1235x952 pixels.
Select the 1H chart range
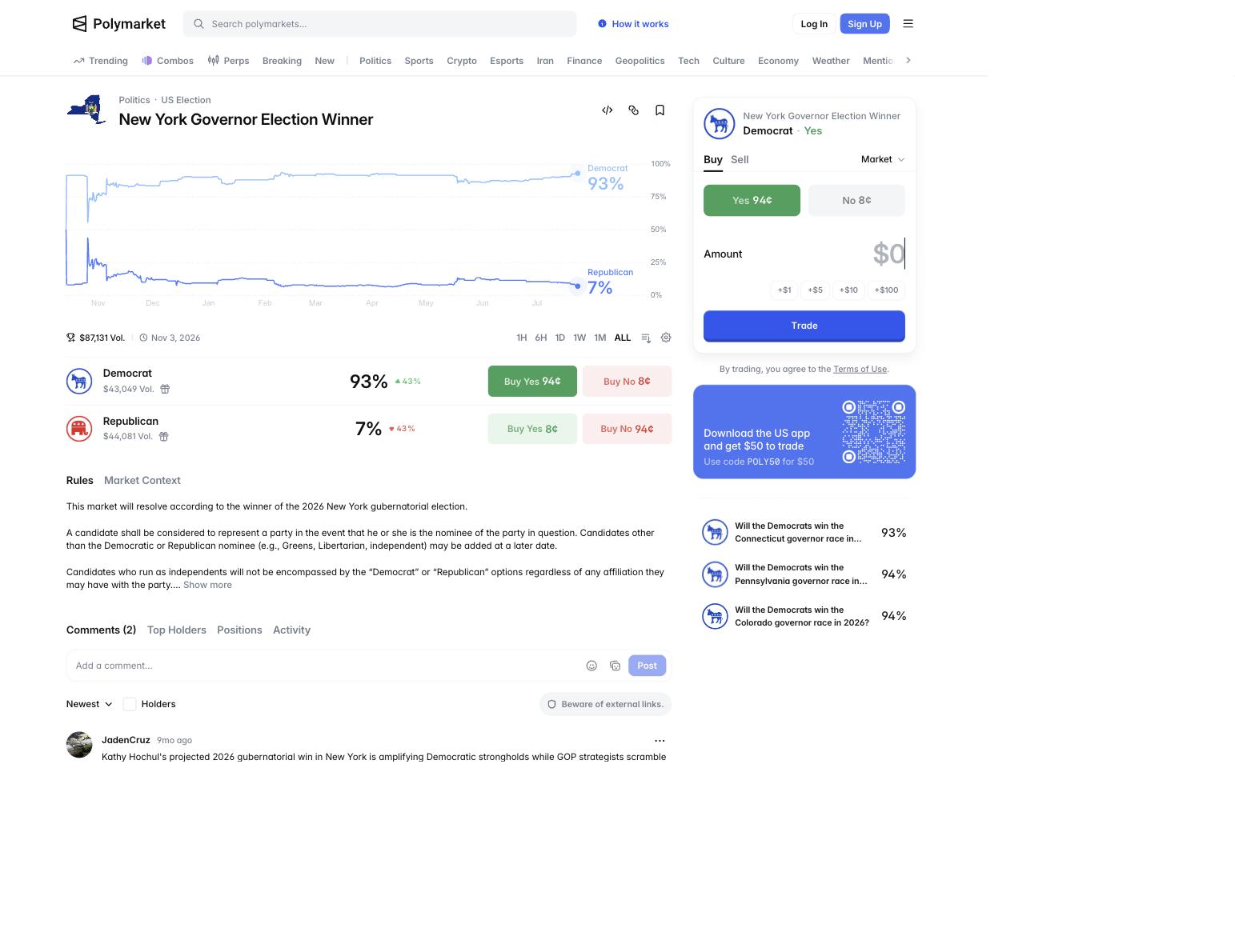point(522,338)
